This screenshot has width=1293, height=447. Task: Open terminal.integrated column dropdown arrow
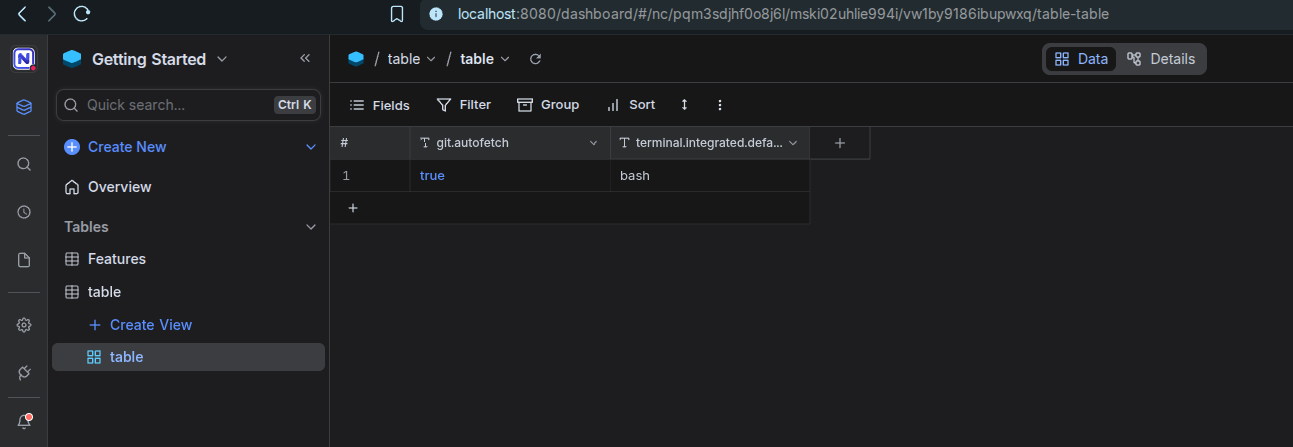pyautogui.click(x=793, y=143)
